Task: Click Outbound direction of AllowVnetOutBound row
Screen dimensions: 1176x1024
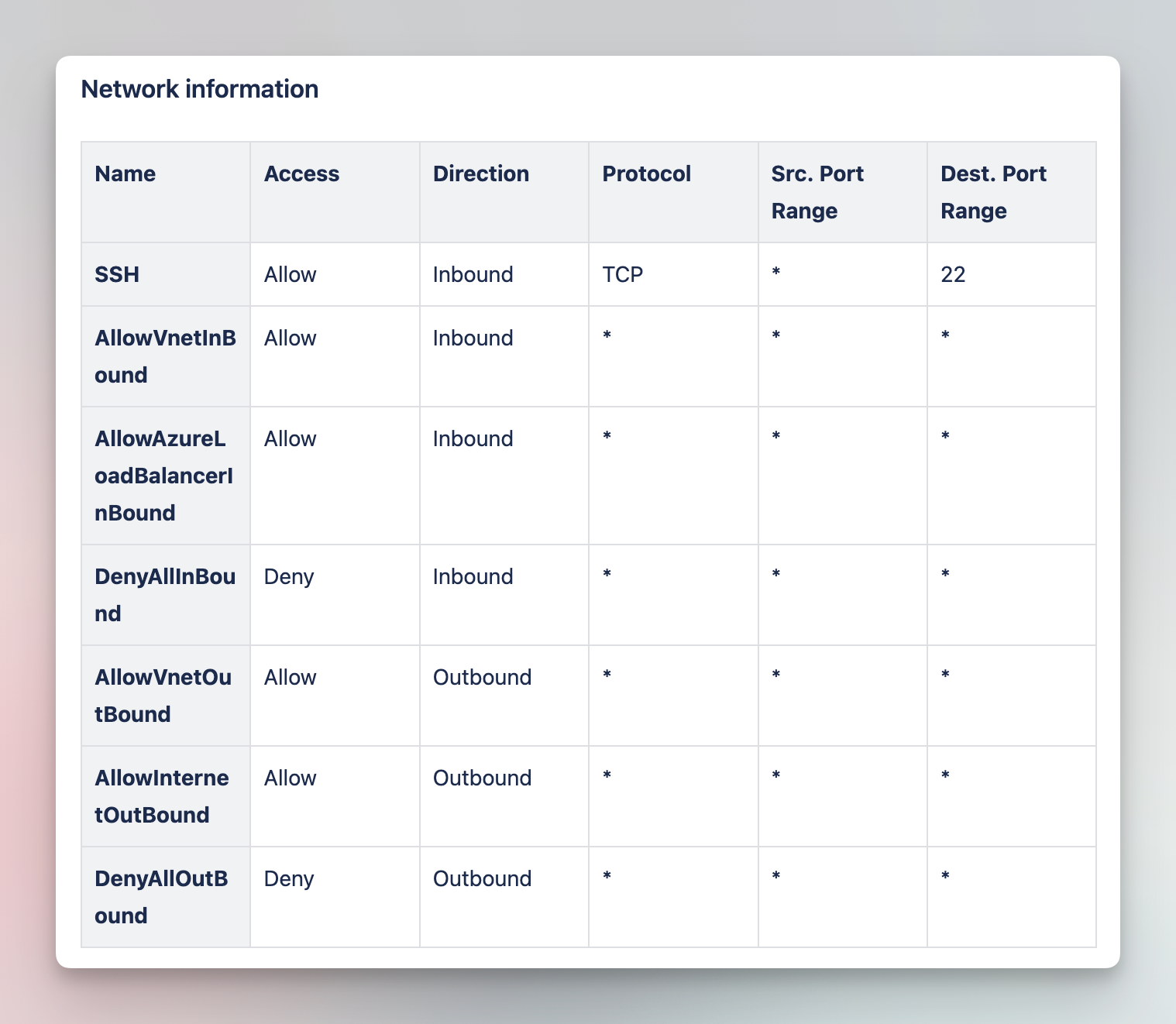Action: (x=482, y=677)
